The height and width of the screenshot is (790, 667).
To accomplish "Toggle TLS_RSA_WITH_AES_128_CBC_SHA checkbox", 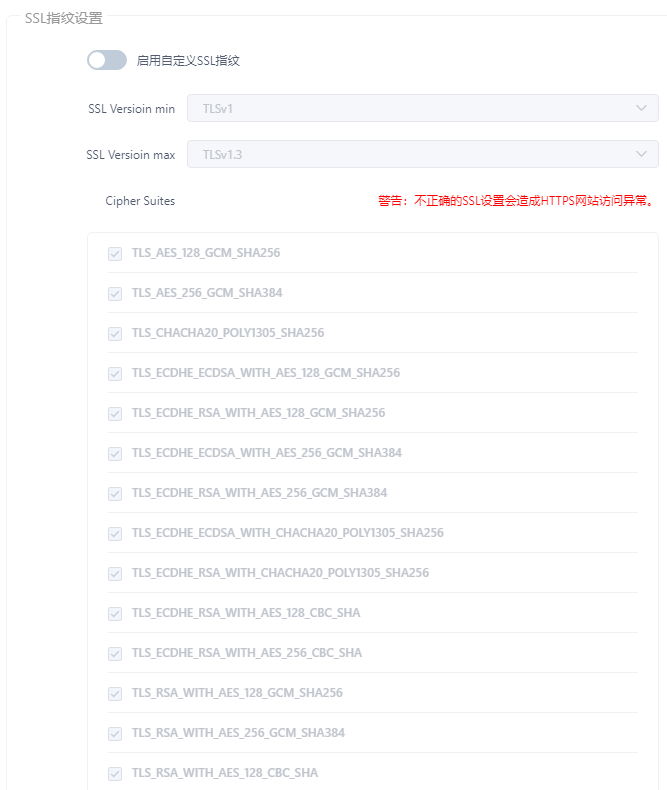I will pyautogui.click(x=115, y=774).
